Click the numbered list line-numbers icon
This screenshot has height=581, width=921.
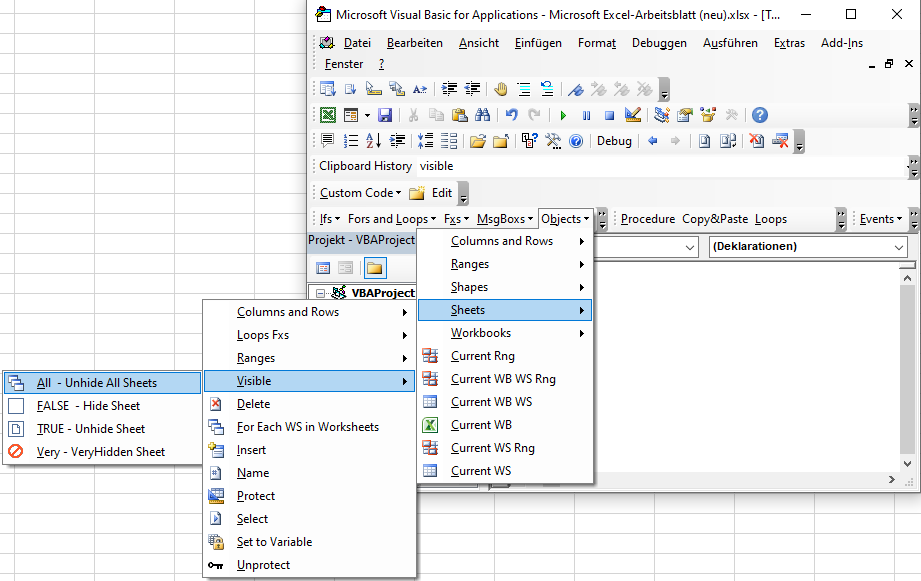click(351, 141)
